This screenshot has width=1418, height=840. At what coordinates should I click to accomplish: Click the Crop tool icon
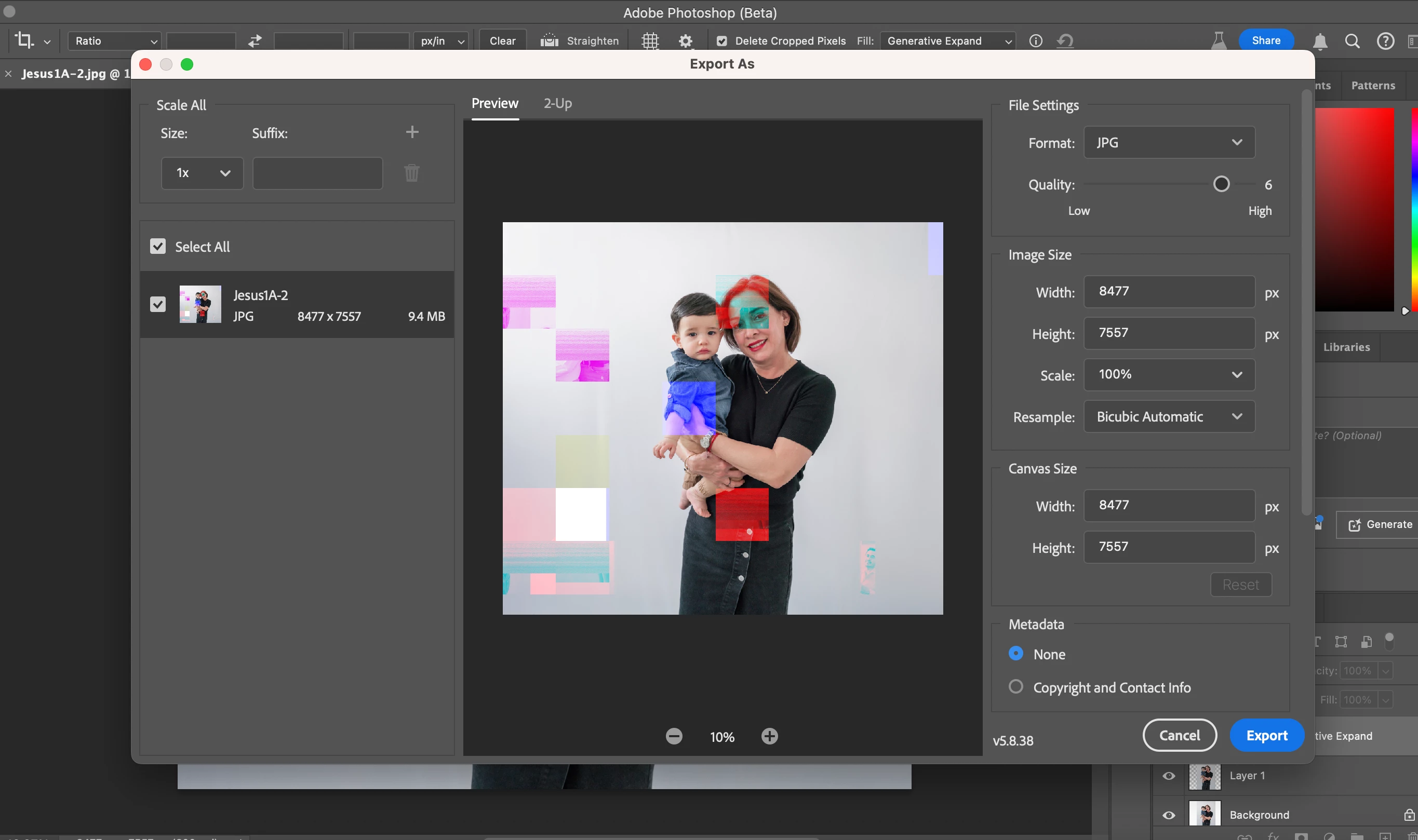coord(24,40)
